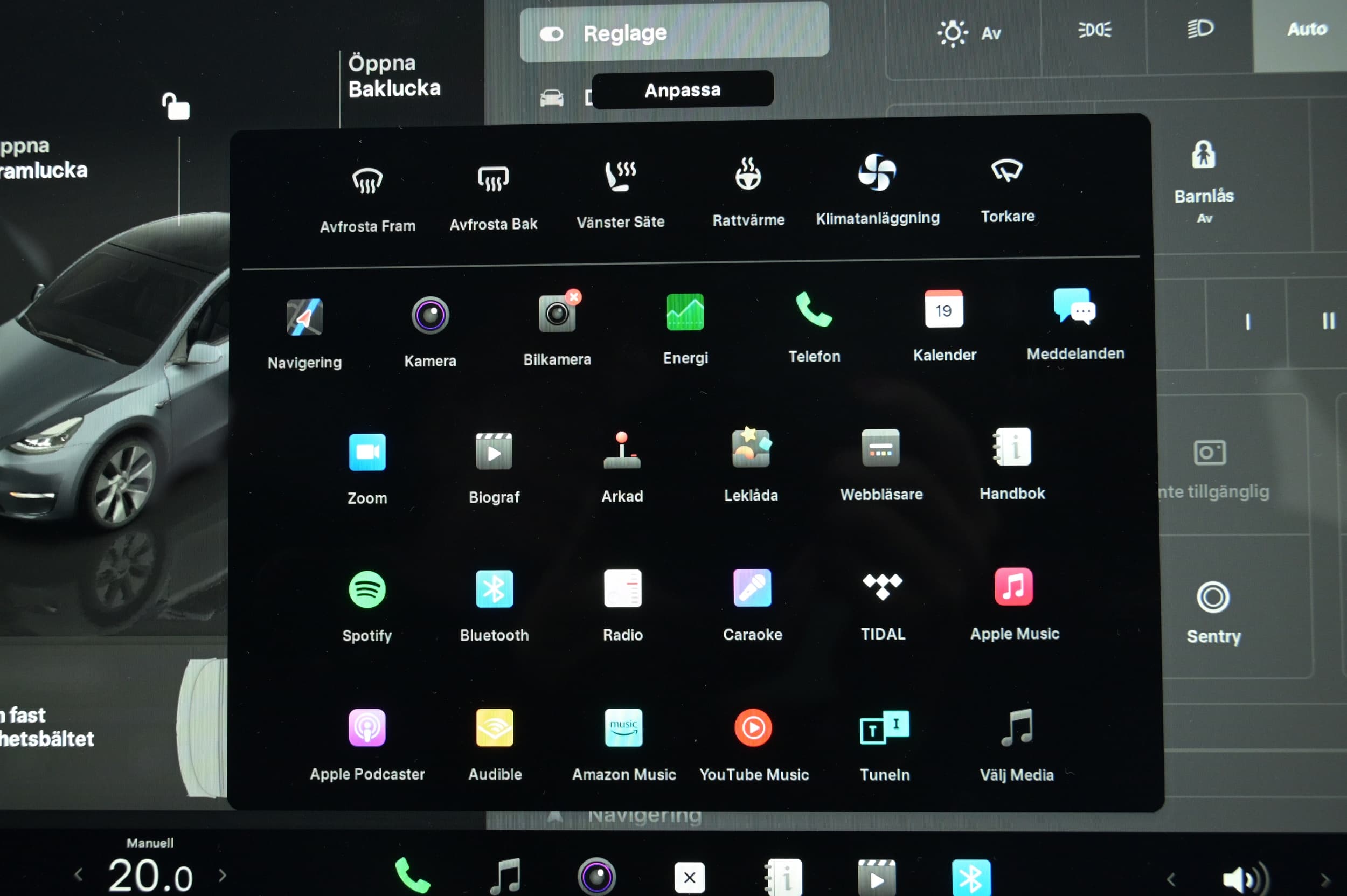Select the Reglage controls tab
The image size is (1347, 896).
coord(674,32)
